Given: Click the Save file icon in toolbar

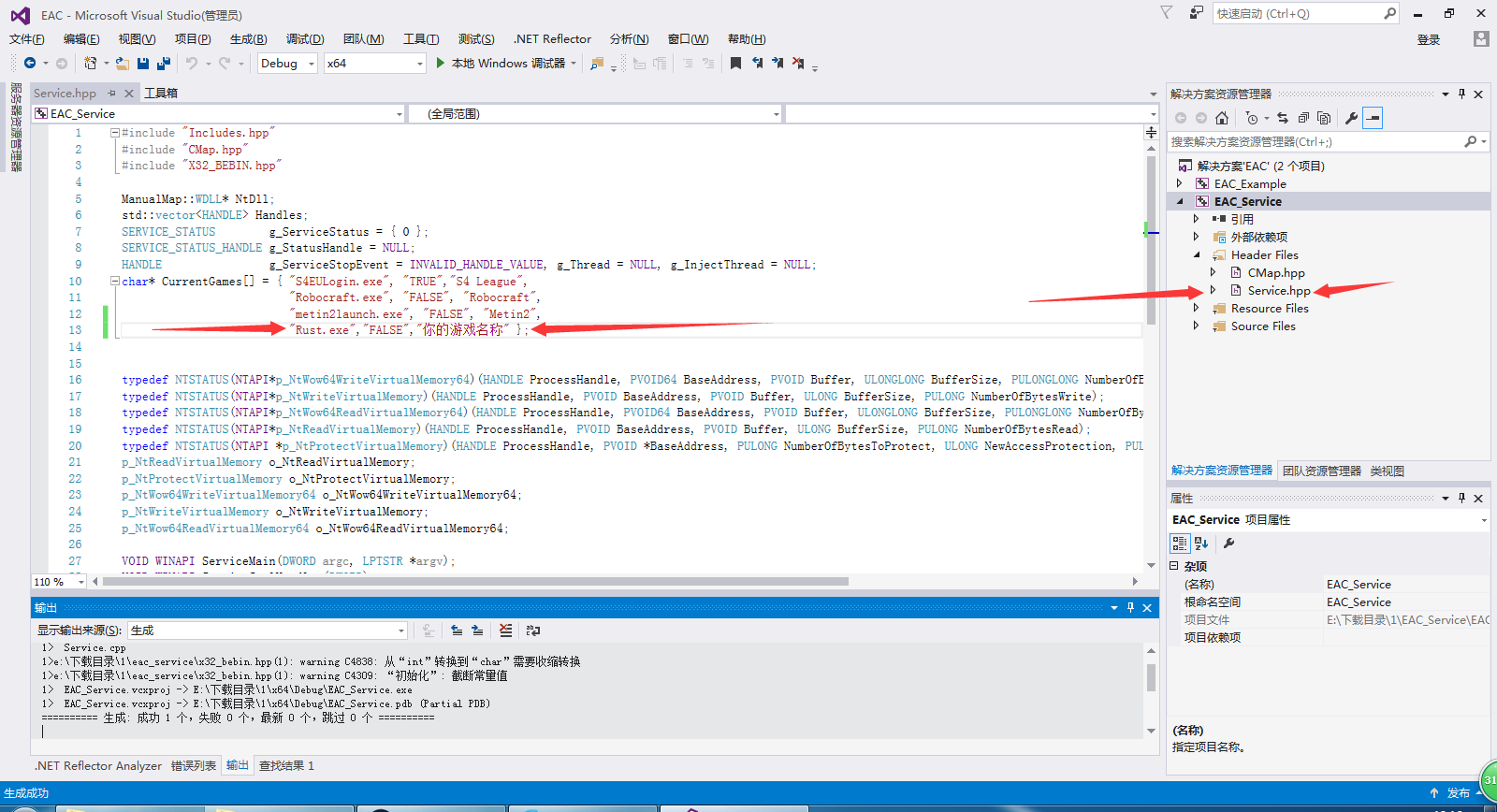Looking at the screenshot, I should click(143, 64).
